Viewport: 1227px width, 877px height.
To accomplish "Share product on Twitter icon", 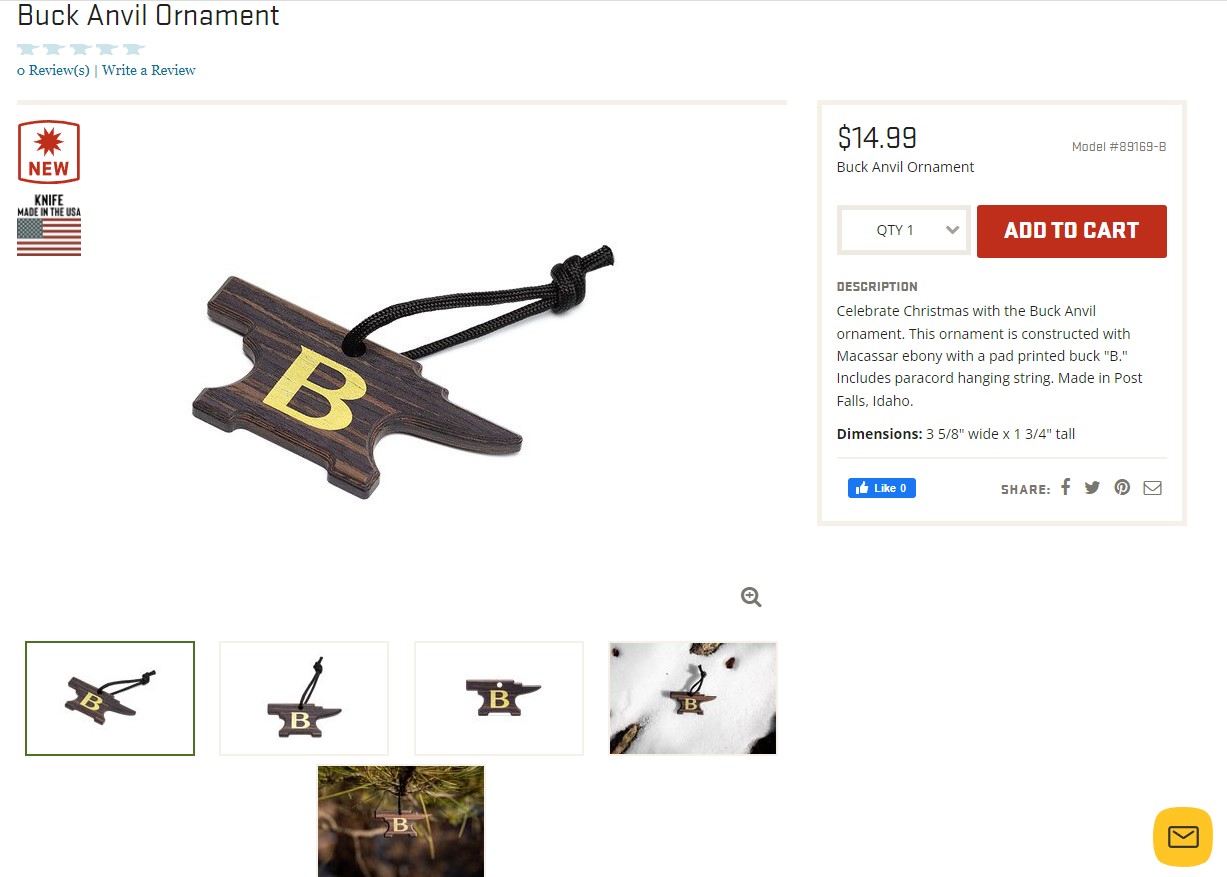I will pyautogui.click(x=1092, y=488).
